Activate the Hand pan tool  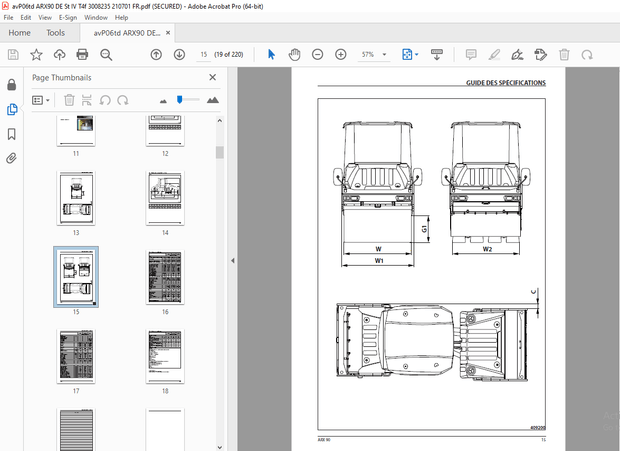point(295,55)
